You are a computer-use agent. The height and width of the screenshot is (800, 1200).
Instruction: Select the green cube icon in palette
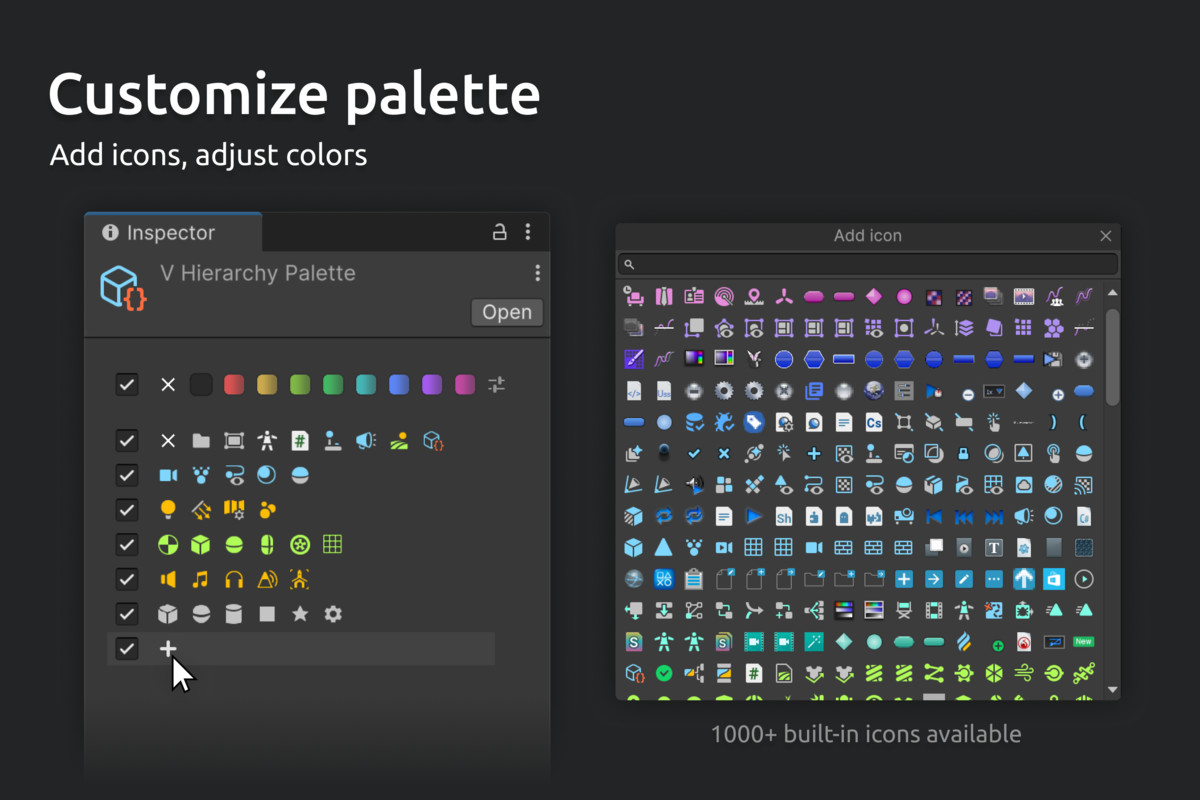click(x=201, y=545)
